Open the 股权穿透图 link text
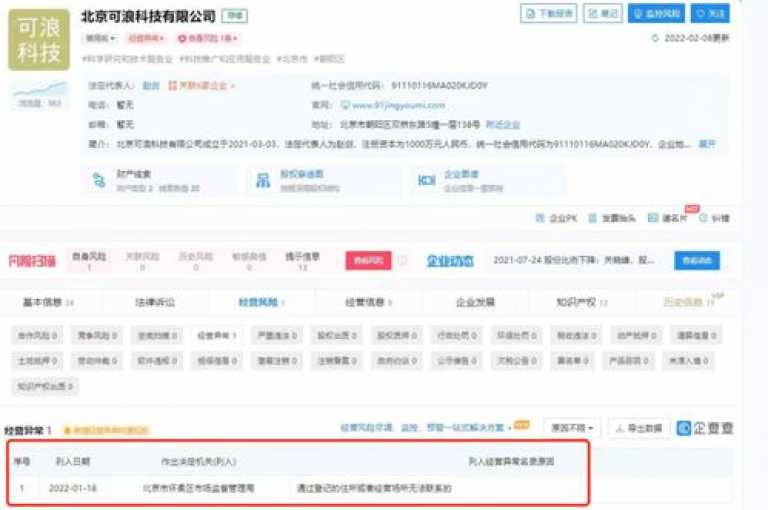768x510 pixels. click(x=301, y=174)
